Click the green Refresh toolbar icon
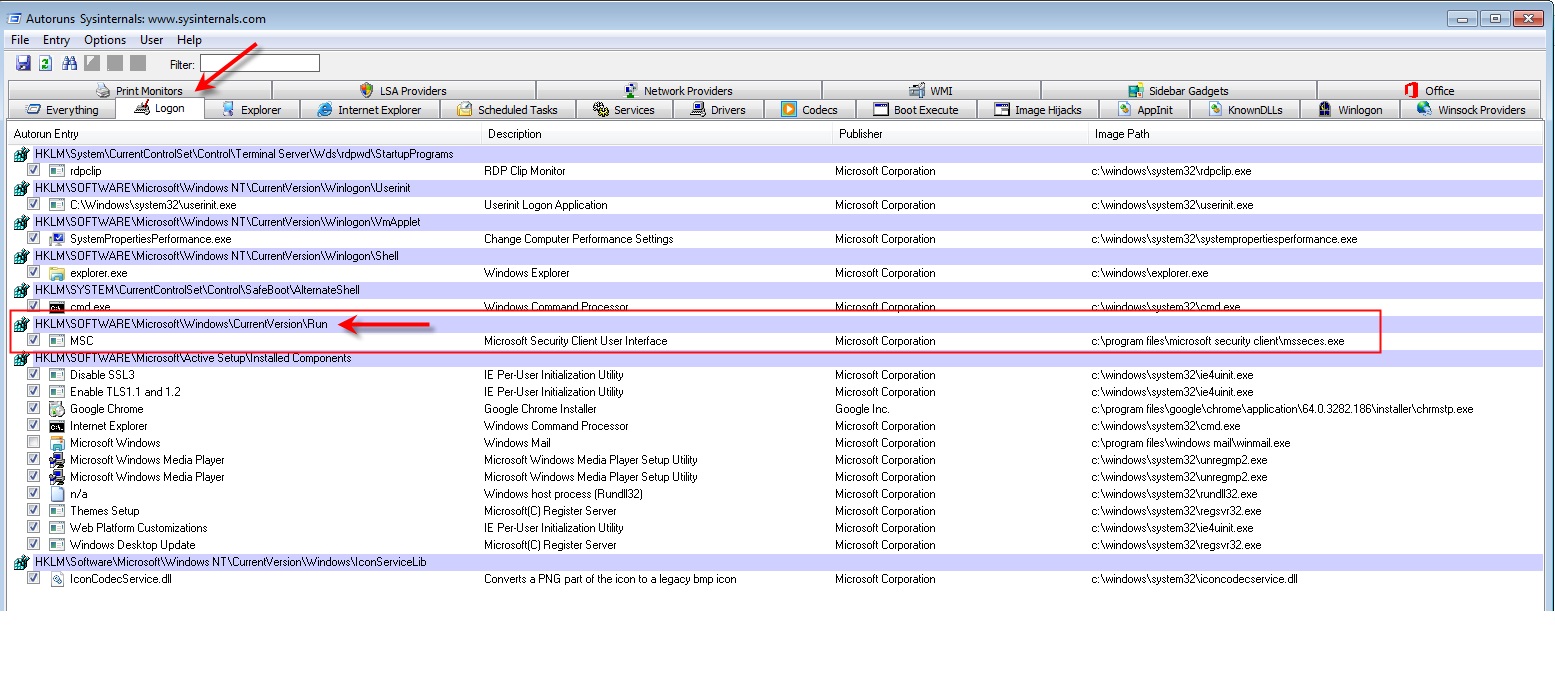Viewport: 1555px width, 681px height. 45,64
